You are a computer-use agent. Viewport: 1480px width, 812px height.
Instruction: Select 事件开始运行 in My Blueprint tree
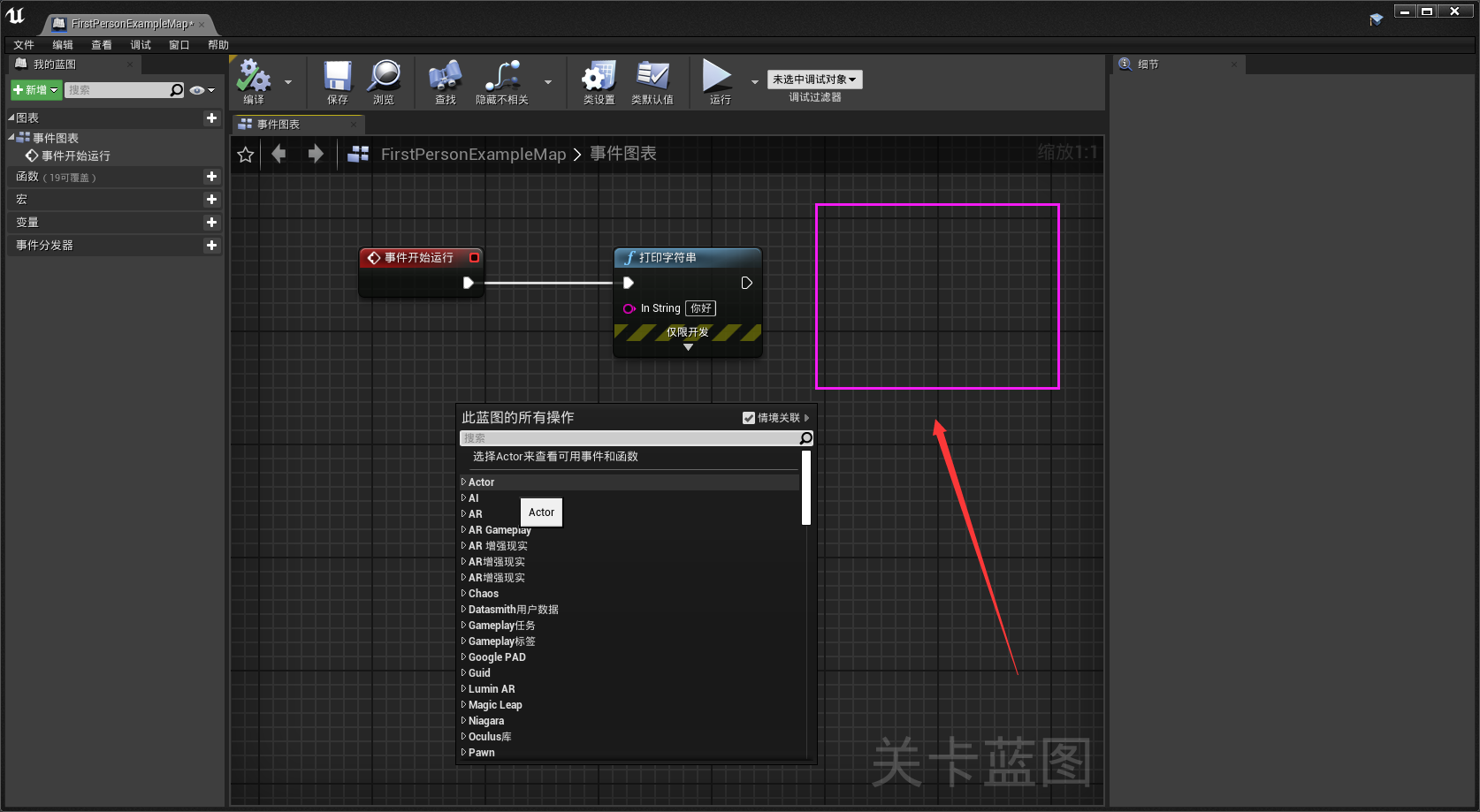click(x=75, y=156)
